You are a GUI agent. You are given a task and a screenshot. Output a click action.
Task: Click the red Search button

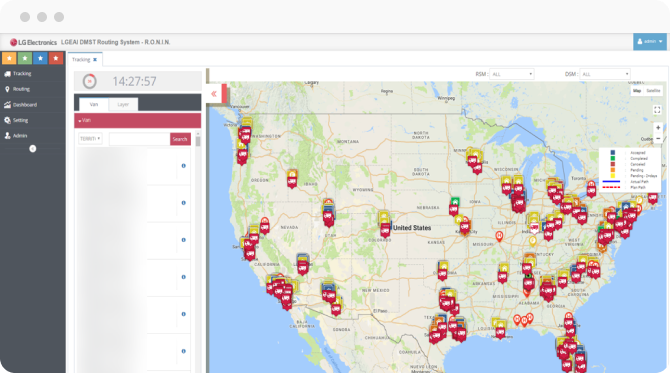pos(180,139)
